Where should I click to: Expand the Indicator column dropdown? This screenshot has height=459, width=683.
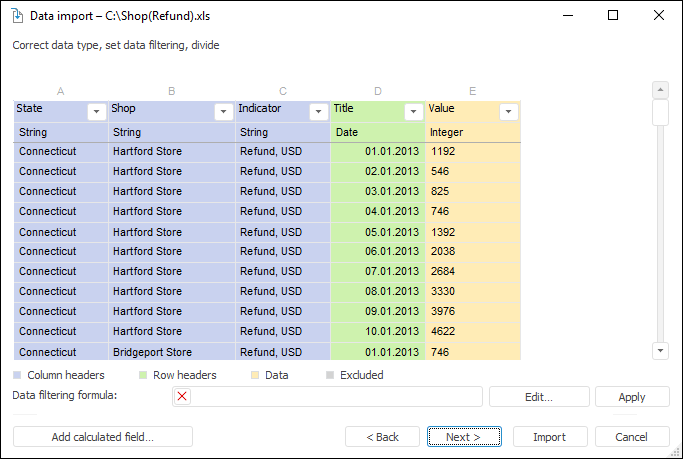[x=319, y=112]
